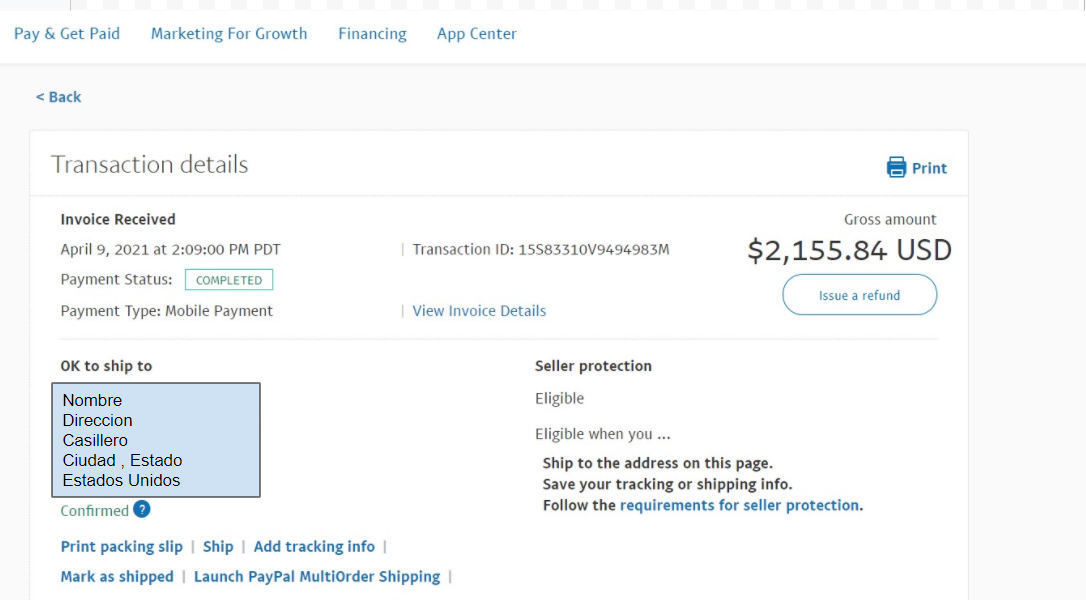Click the Invoice Received heading
Screen dimensions: 1086x600
tap(118, 220)
